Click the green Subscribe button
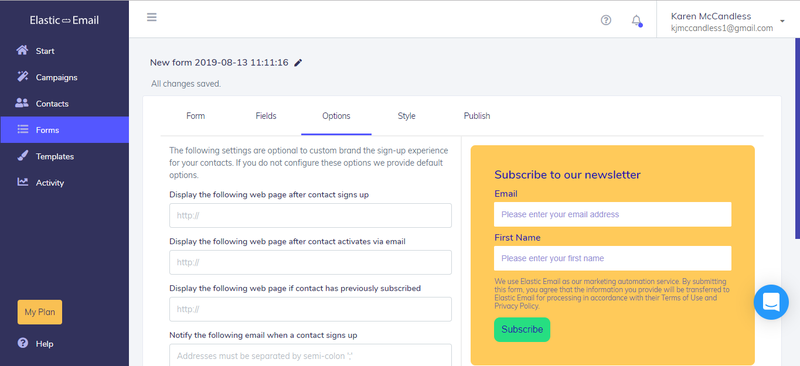This screenshot has width=800, height=366. coord(522,329)
